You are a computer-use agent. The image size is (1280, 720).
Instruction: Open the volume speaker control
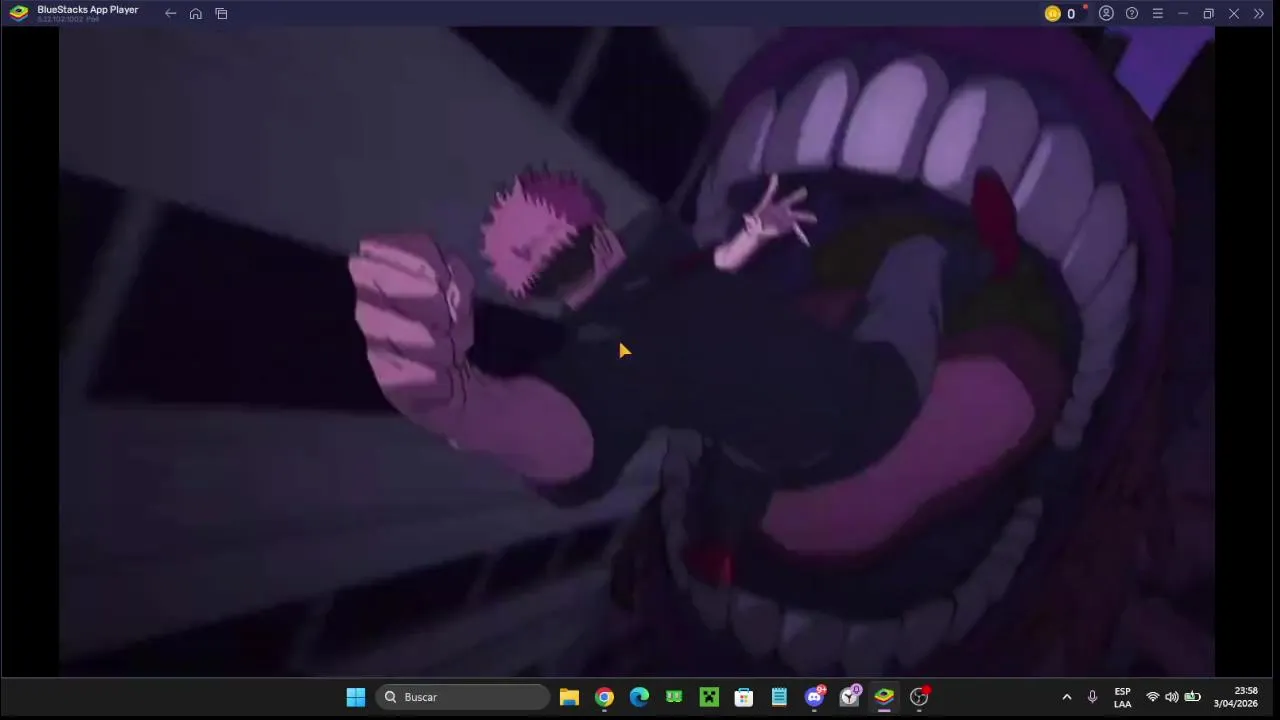[1172, 697]
